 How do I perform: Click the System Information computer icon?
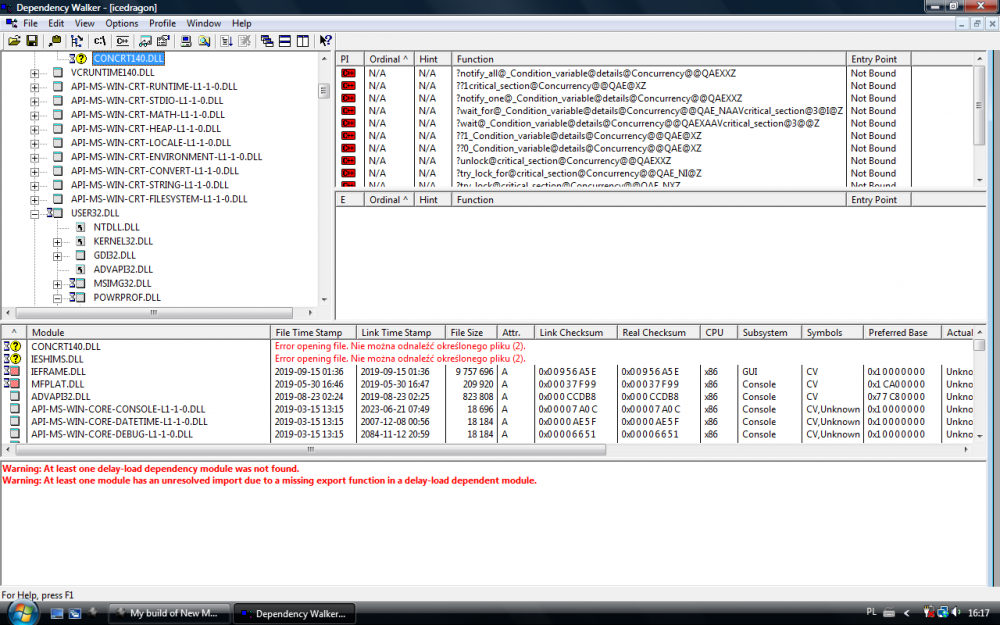(x=186, y=41)
